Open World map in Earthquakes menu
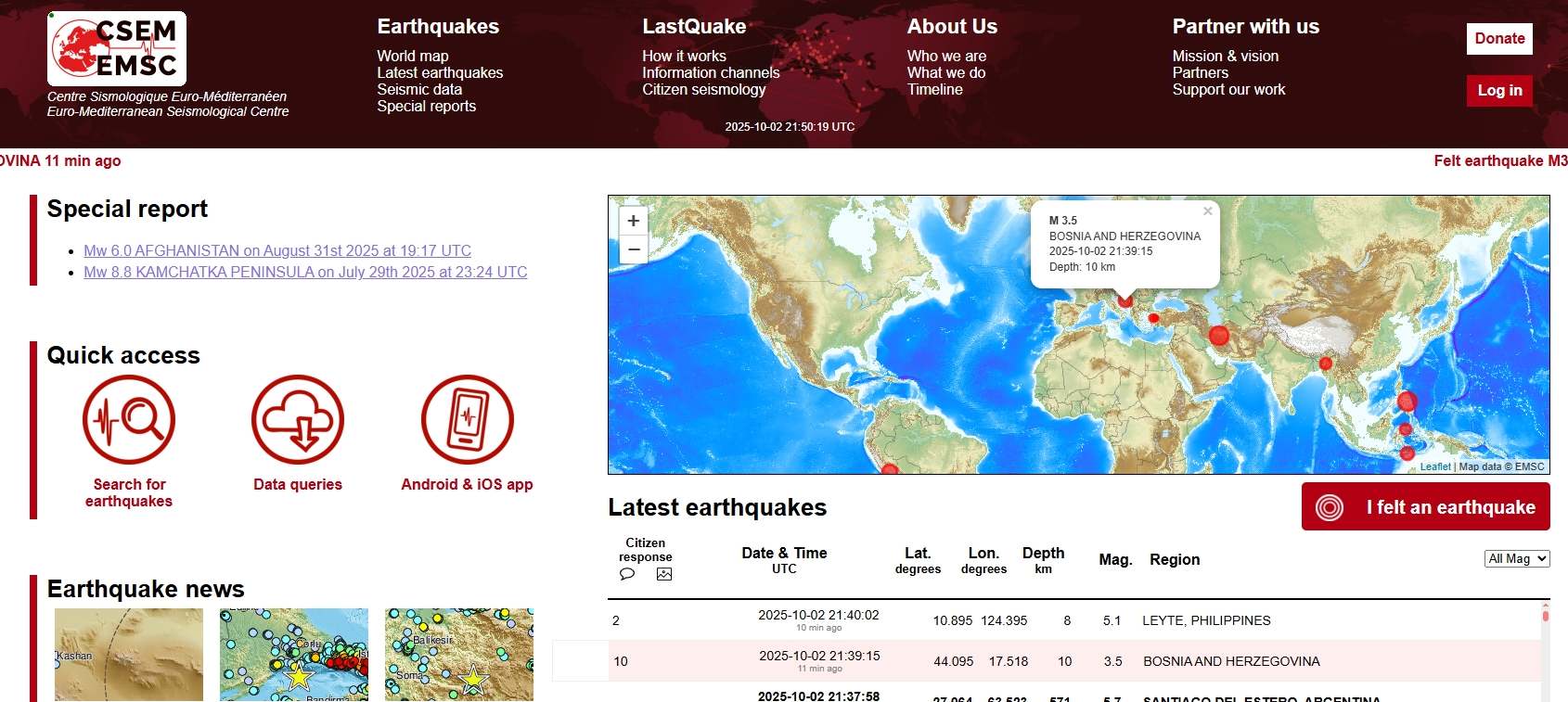Viewport: 1568px width, 702px height. click(413, 56)
